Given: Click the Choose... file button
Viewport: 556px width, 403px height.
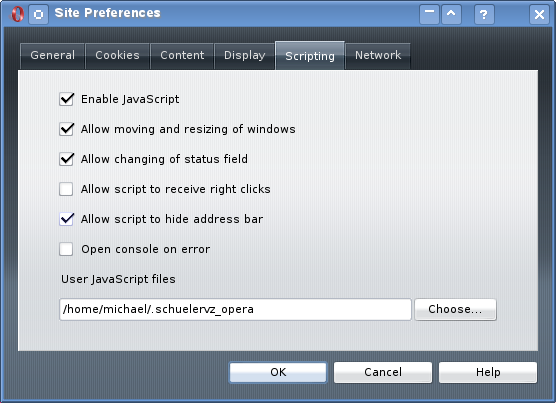Looking at the screenshot, I should (x=455, y=309).
